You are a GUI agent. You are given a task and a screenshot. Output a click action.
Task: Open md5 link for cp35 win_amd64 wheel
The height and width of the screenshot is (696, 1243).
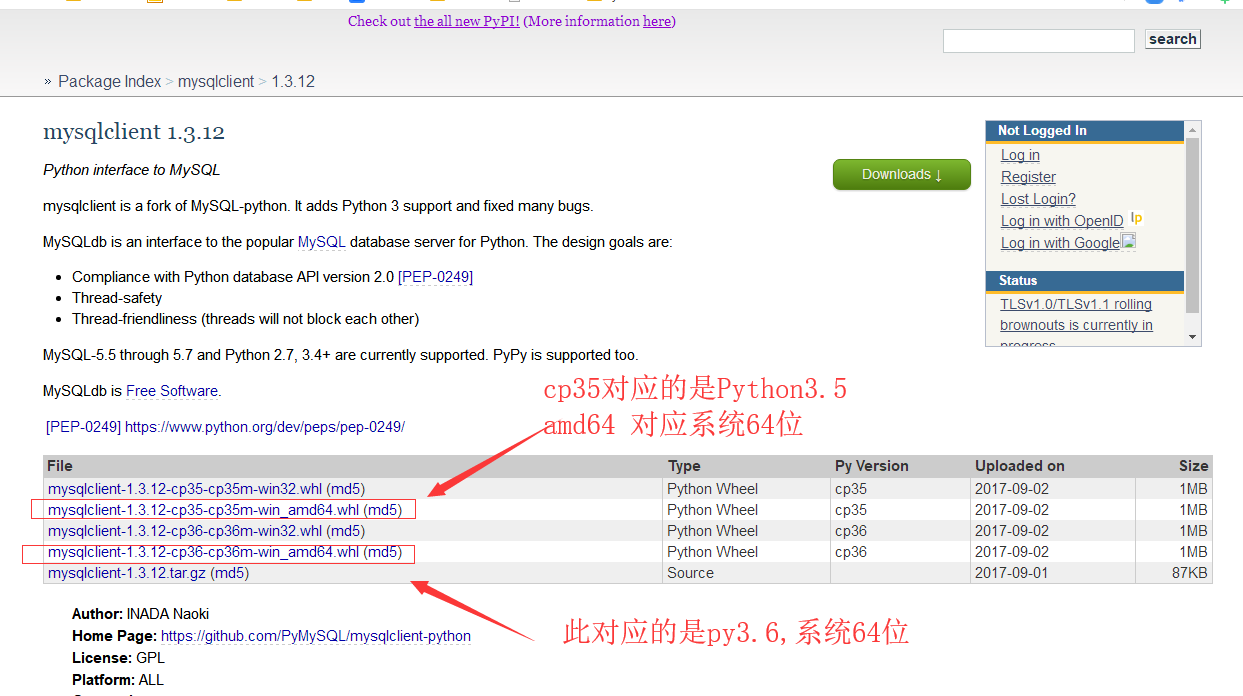point(382,510)
